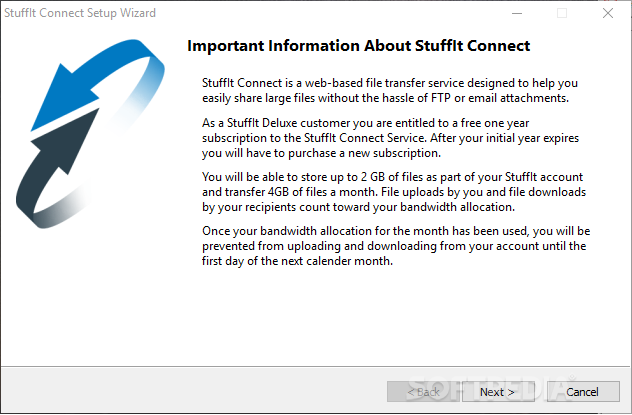Click the 4GB transfer limit text
This screenshot has width=632, height=415.
pos(279,192)
